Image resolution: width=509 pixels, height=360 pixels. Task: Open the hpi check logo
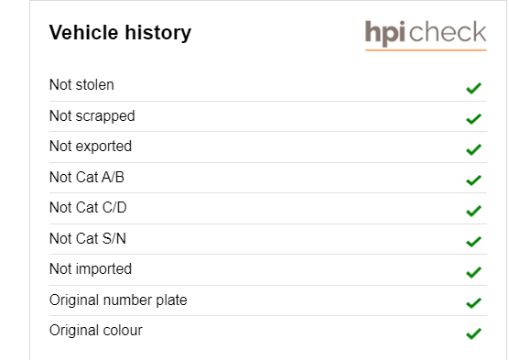coord(426,35)
